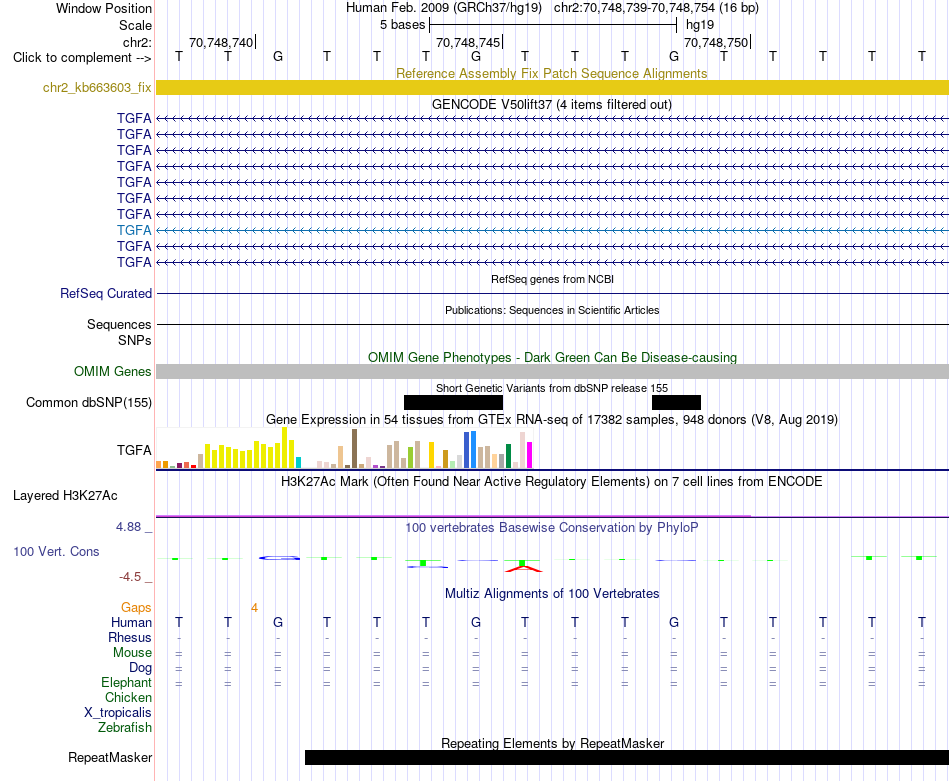
Task: Click the first G in the base sequence row
Action: click(277, 56)
